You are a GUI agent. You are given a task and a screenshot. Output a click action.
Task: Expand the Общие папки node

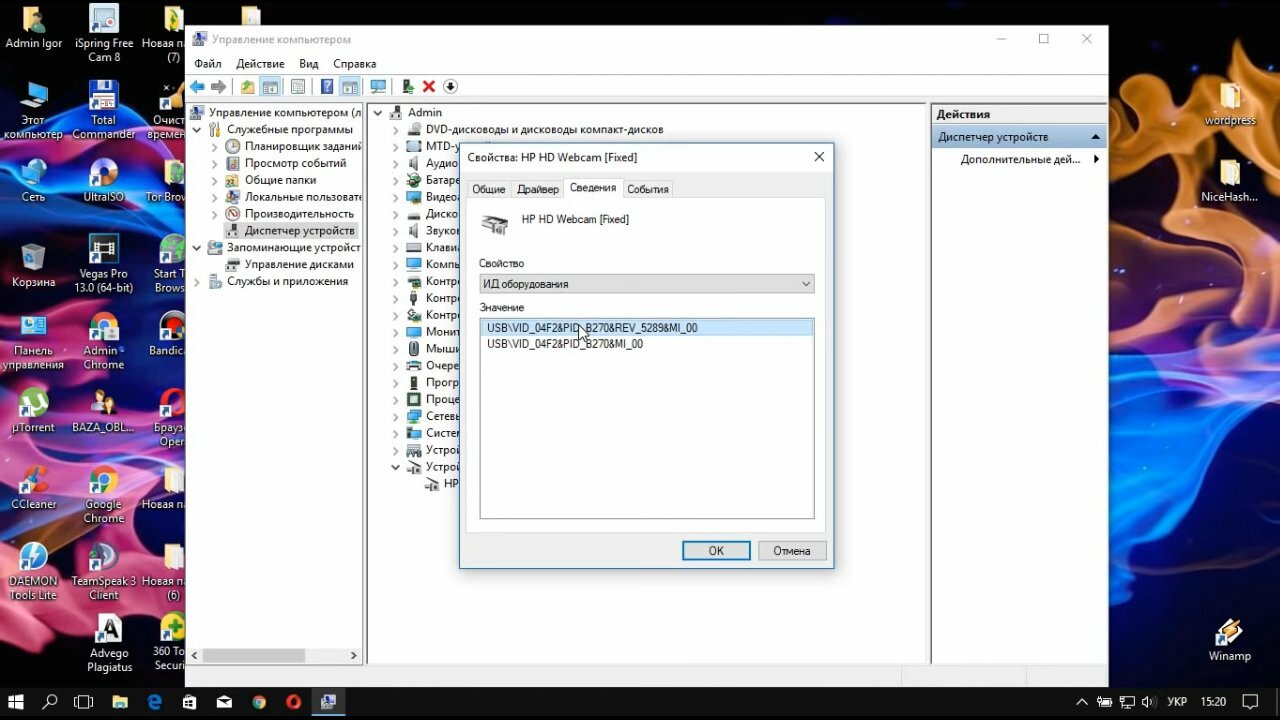[214, 181]
